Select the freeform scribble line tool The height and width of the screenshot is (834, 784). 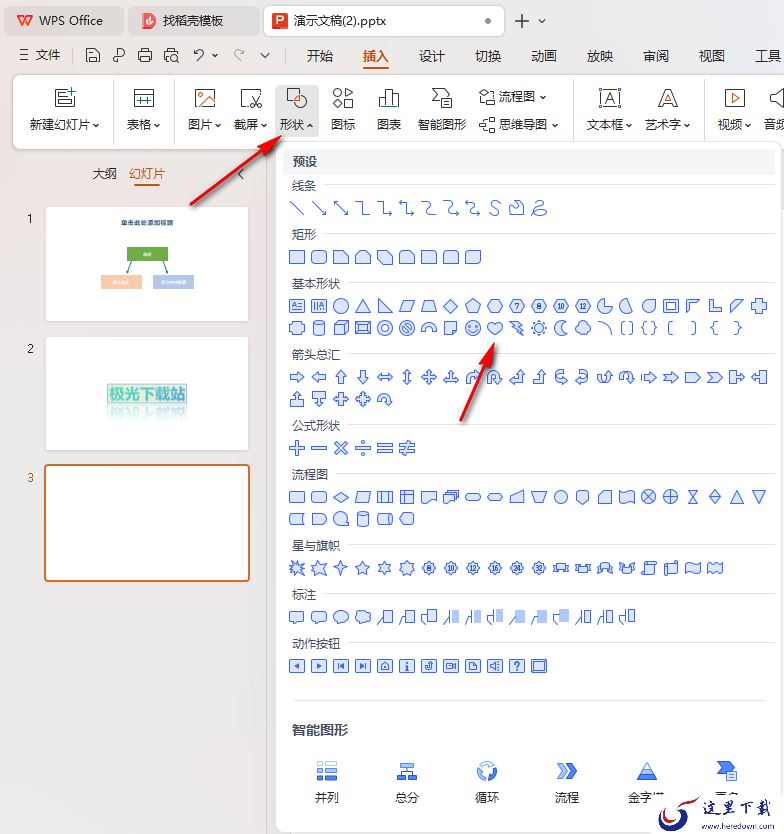(x=539, y=208)
